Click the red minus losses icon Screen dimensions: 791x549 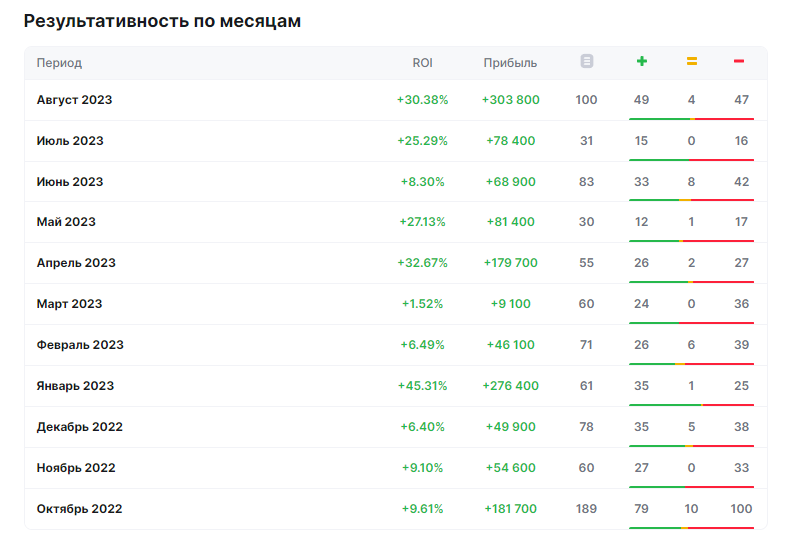[739, 61]
